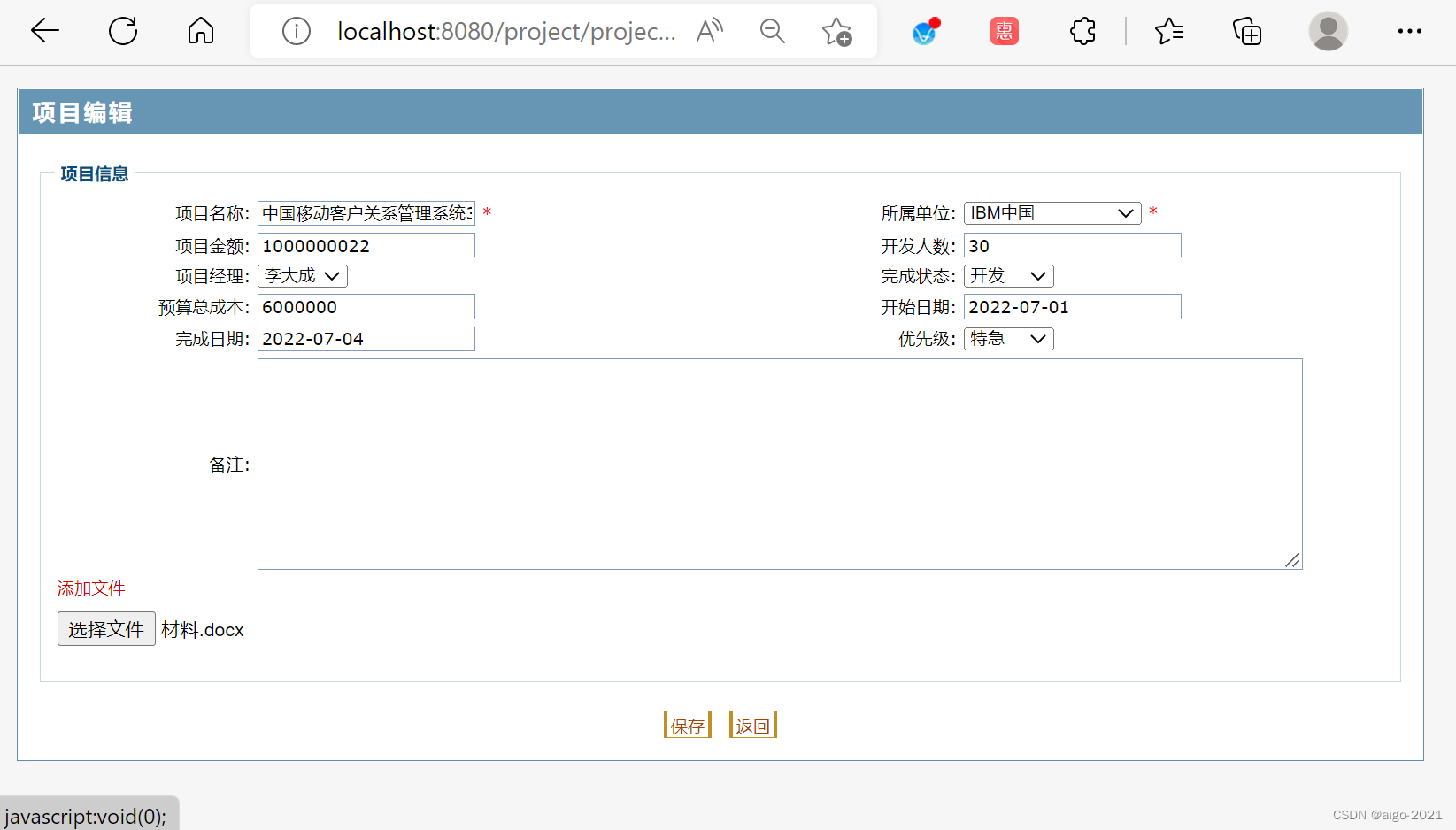Click the 开始日期 field 2022-07-01
1456x830 pixels.
(x=1073, y=307)
